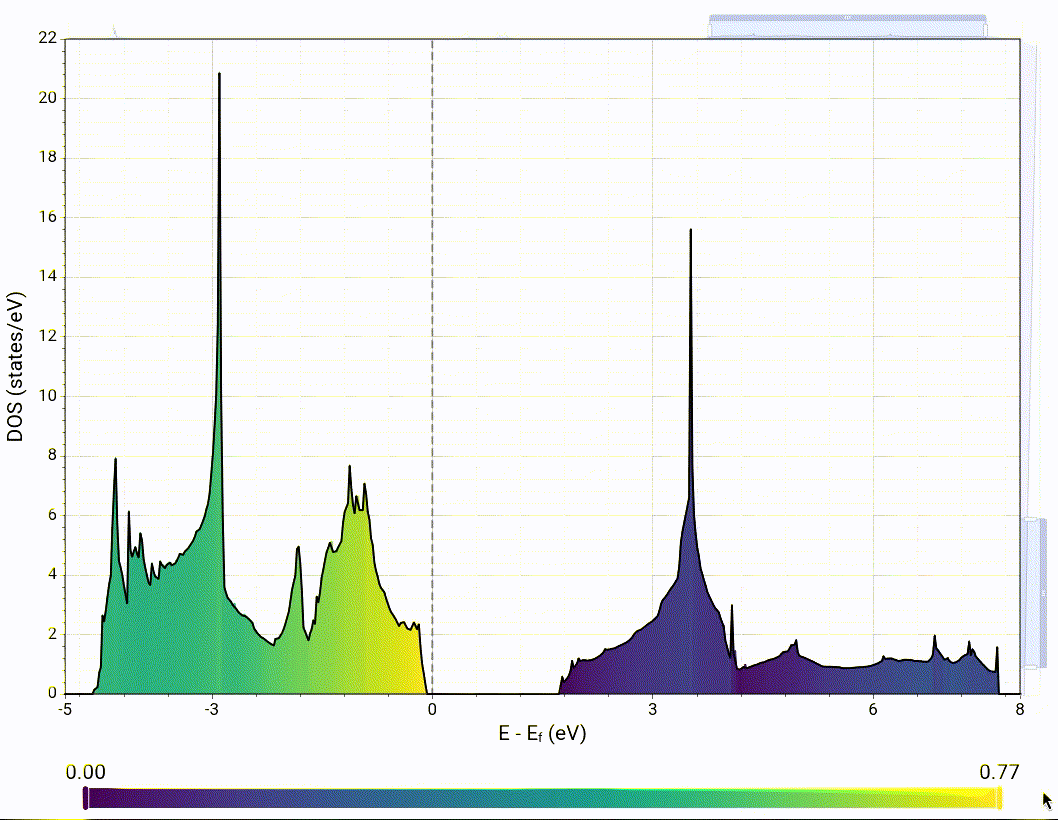Viewport: 1058px width, 820px height.
Task: Click the 'E - Ef (eV)' x-axis title
Action: point(542,734)
